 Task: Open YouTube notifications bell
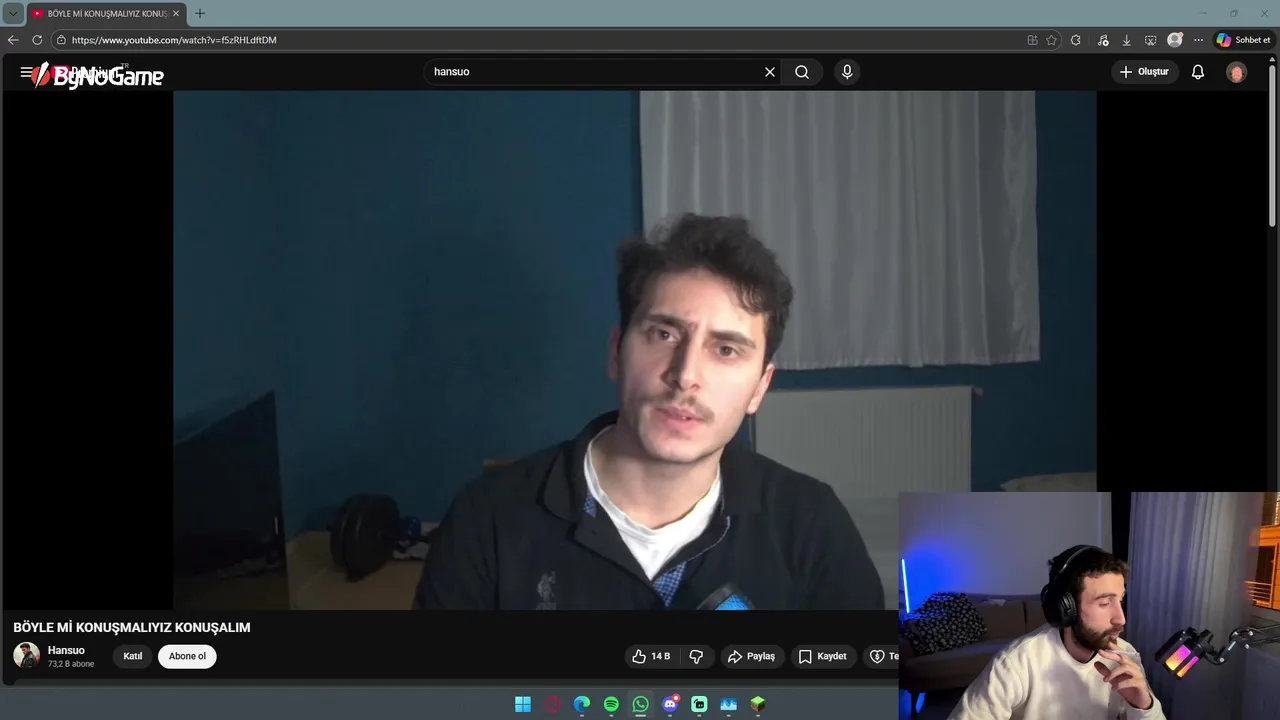[x=1198, y=72]
